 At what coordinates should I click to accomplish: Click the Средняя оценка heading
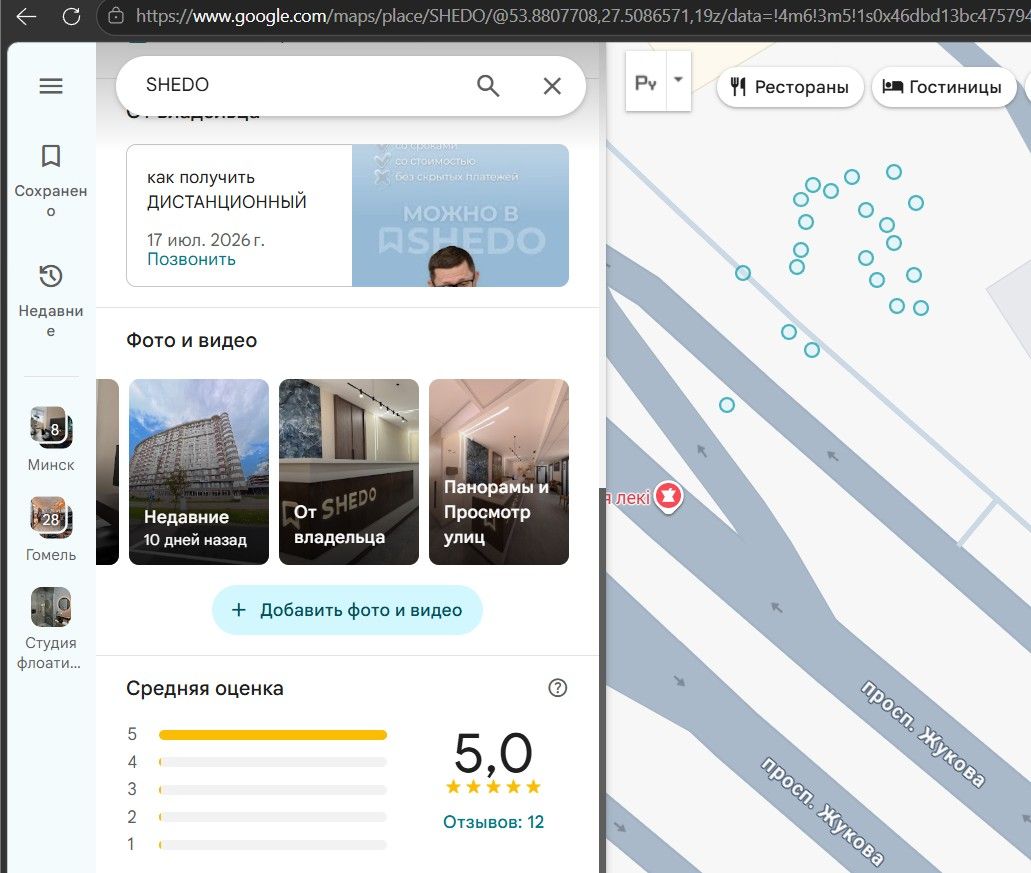tap(204, 688)
